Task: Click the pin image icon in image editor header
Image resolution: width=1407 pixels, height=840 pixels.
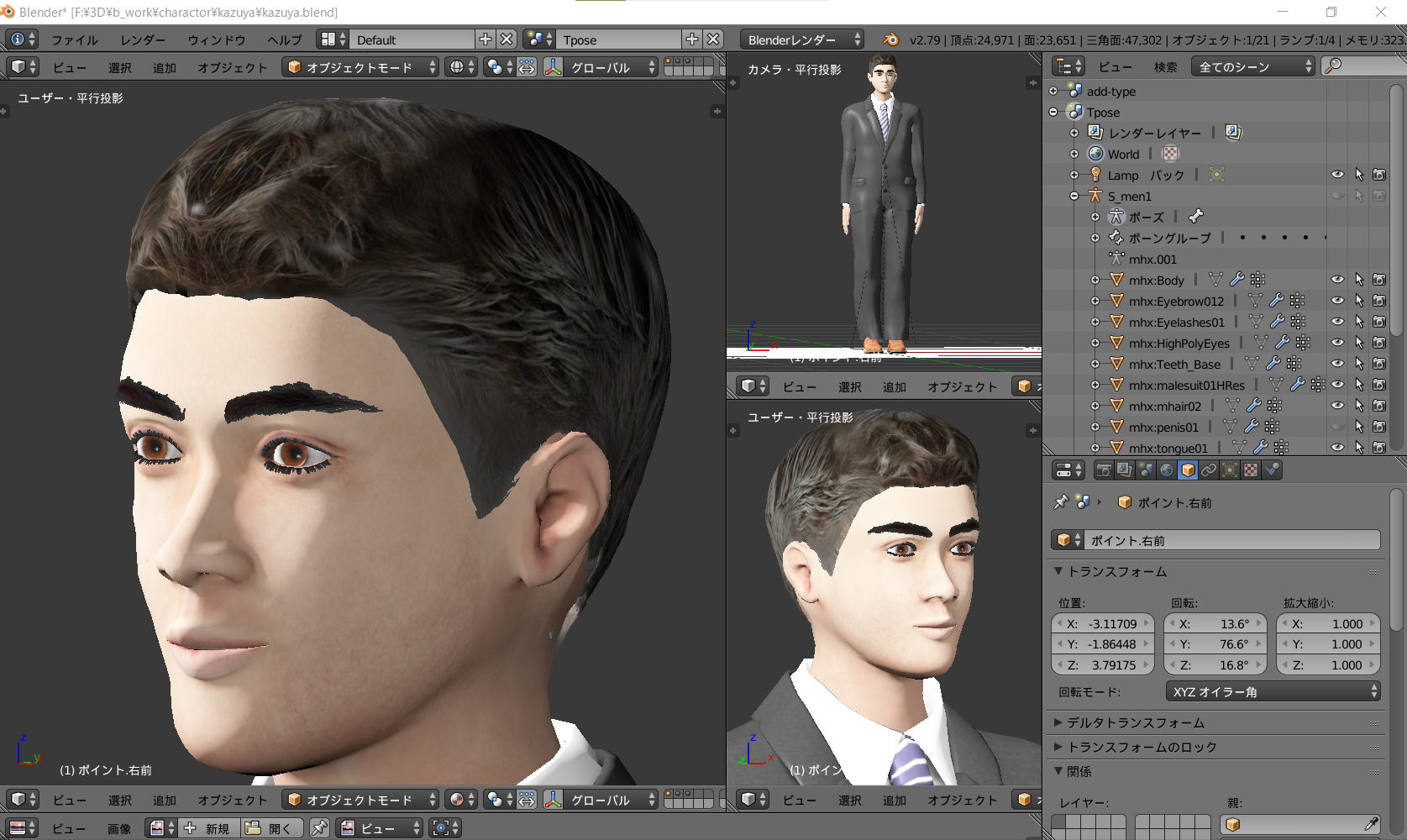Action: (319, 828)
